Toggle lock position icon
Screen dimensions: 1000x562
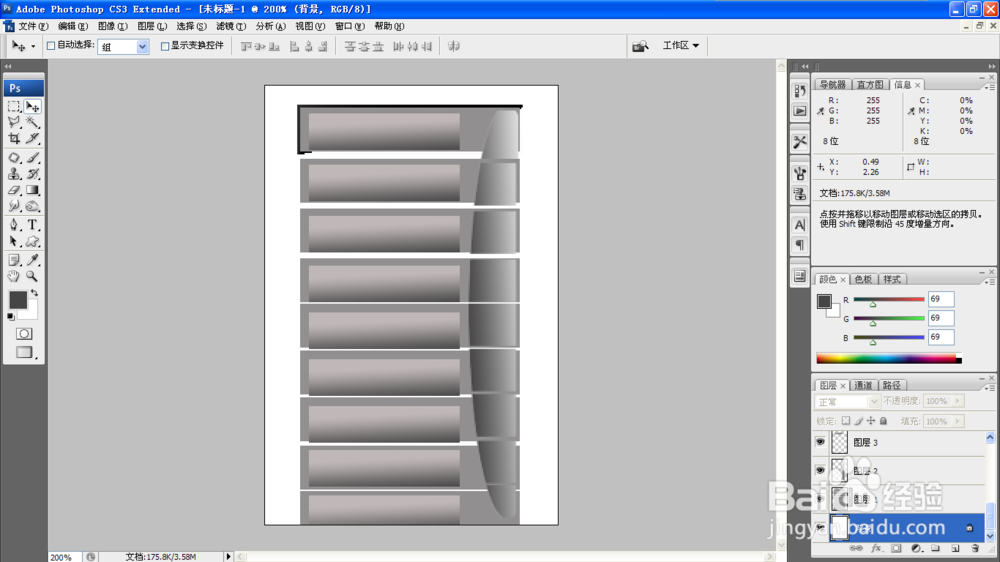(x=871, y=421)
